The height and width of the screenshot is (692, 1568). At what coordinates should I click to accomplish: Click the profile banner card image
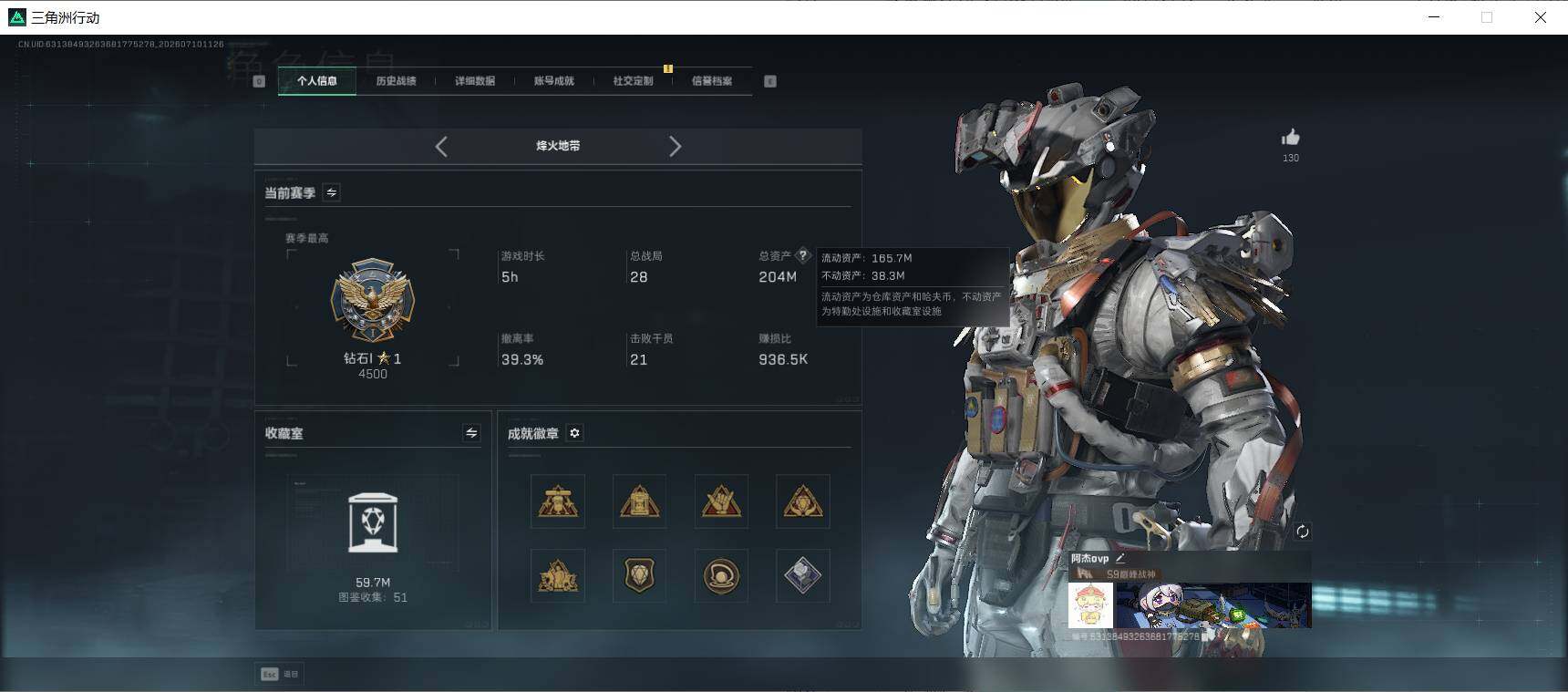pyautogui.click(x=1213, y=605)
